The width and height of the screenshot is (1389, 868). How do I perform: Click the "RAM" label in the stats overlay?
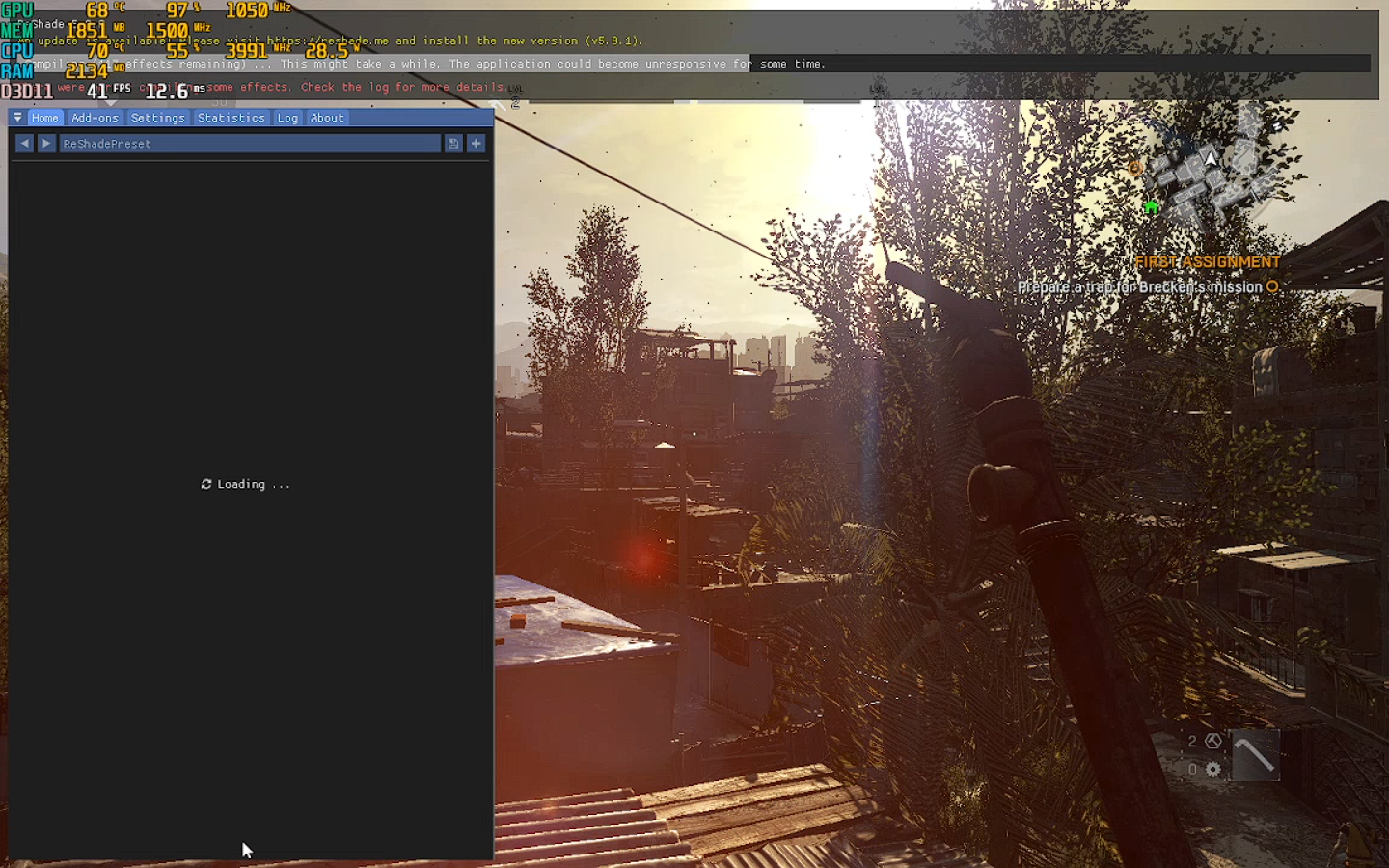[x=17, y=71]
